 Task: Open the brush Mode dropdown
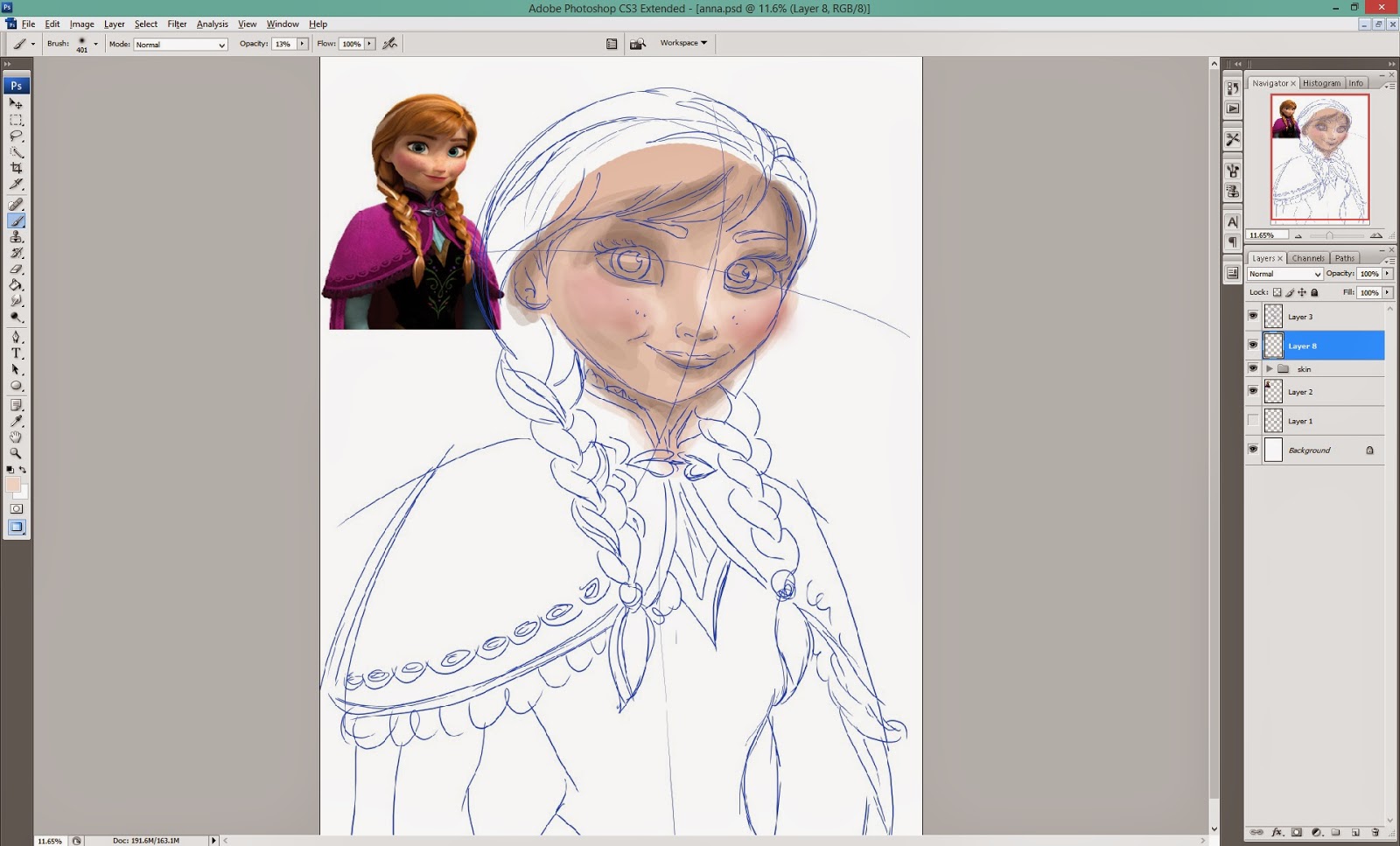point(180,44)
